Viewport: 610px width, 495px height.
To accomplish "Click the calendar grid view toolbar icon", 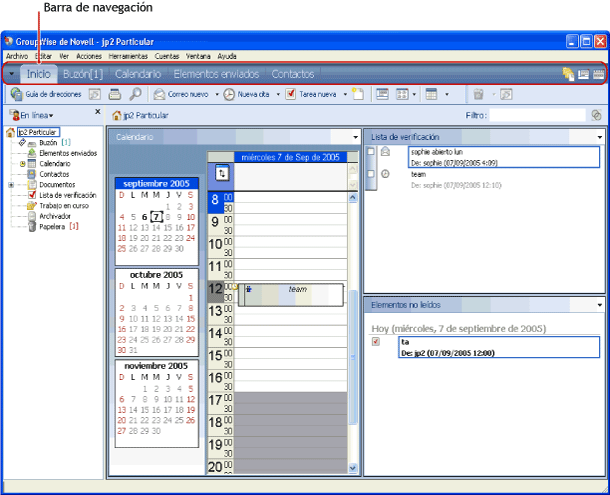I will click(431, 94).
